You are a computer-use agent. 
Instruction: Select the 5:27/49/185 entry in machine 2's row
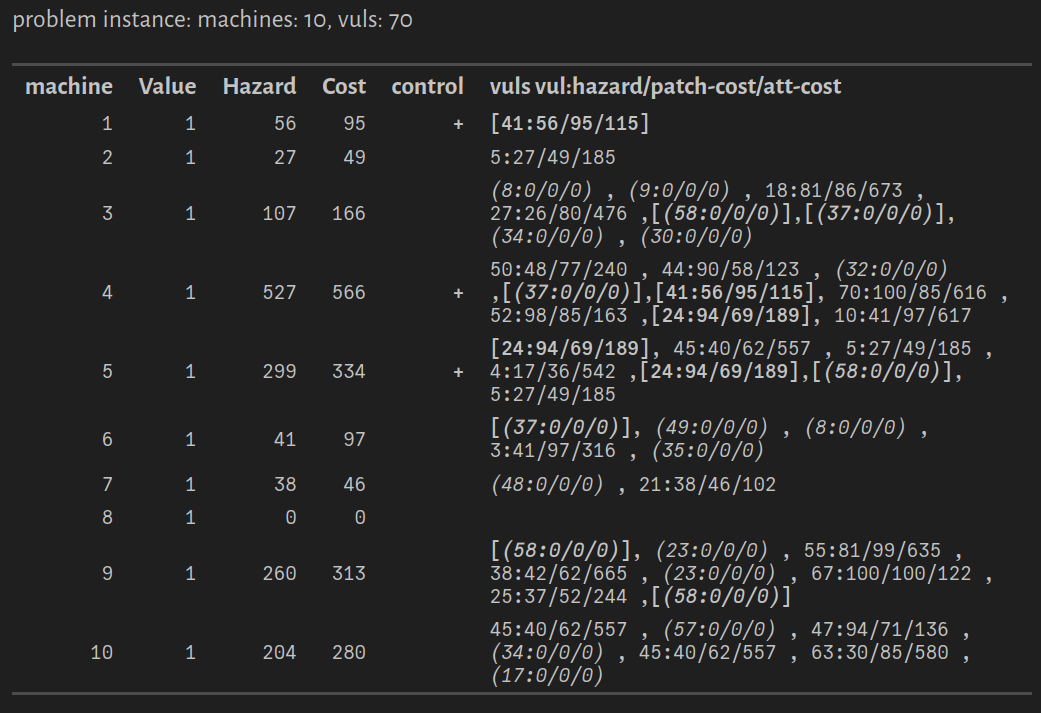tap(553, 158)
